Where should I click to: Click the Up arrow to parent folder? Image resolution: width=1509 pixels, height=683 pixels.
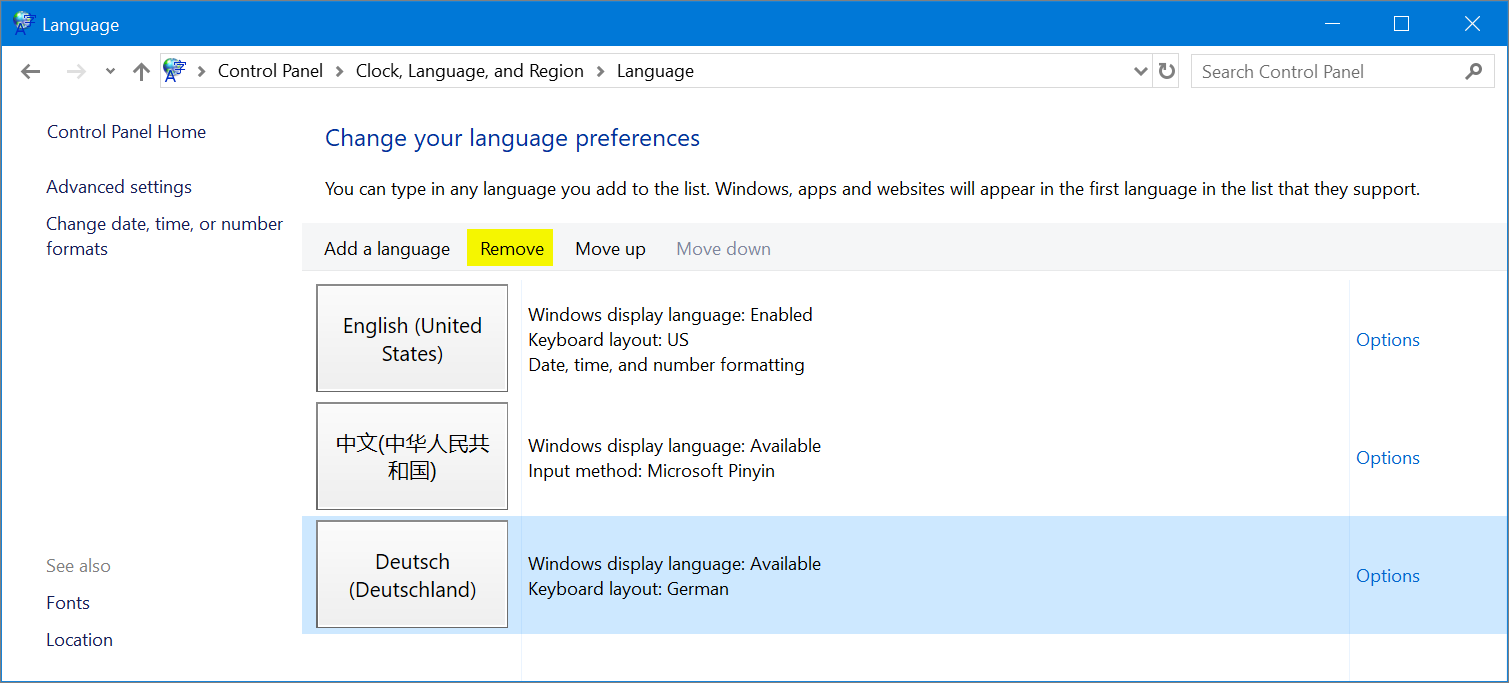point(141,71)
